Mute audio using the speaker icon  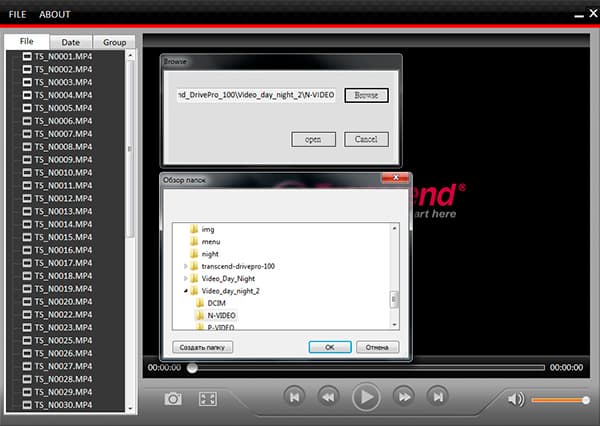516,399
